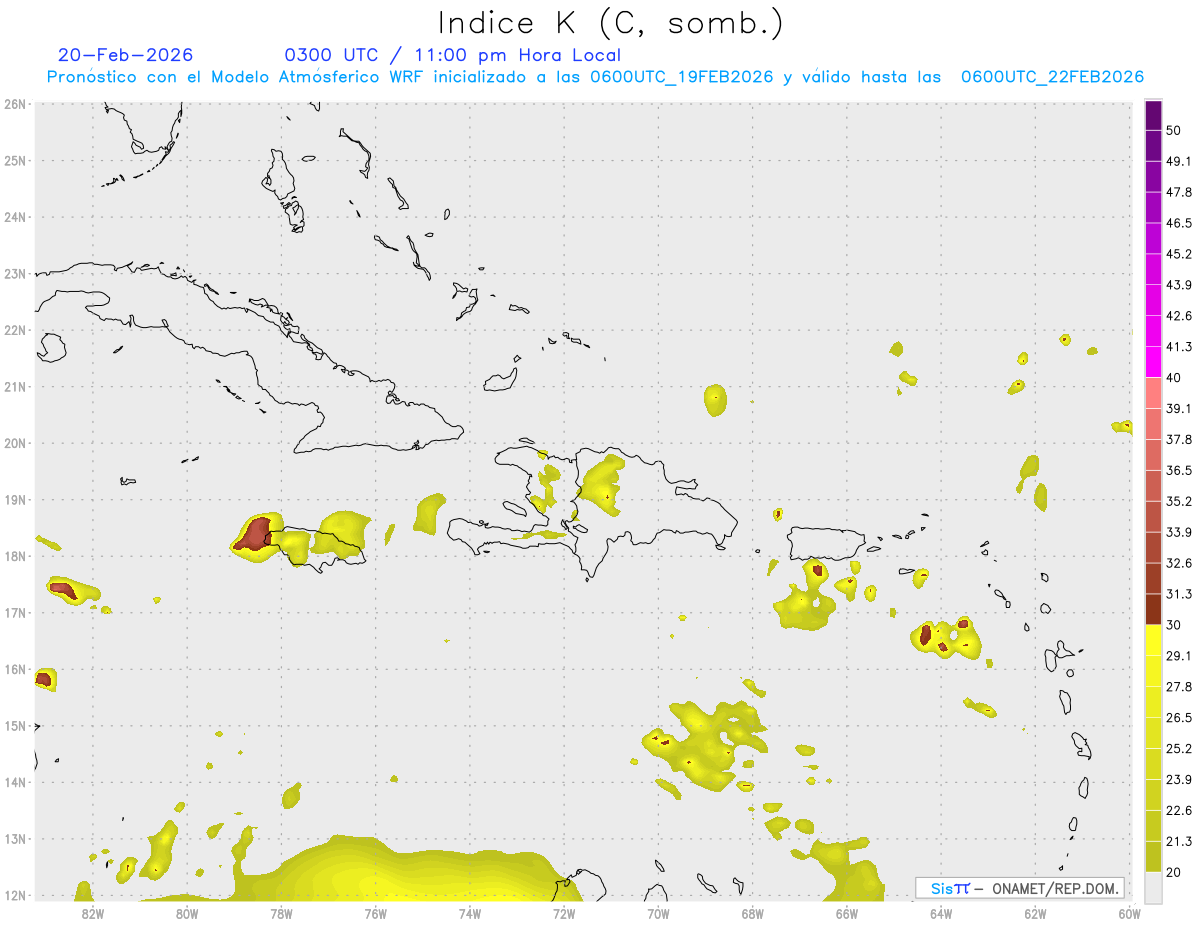Click the color scale value "30"
Viewport: 1200px width, 927px height.
(x=1174, y=625)
